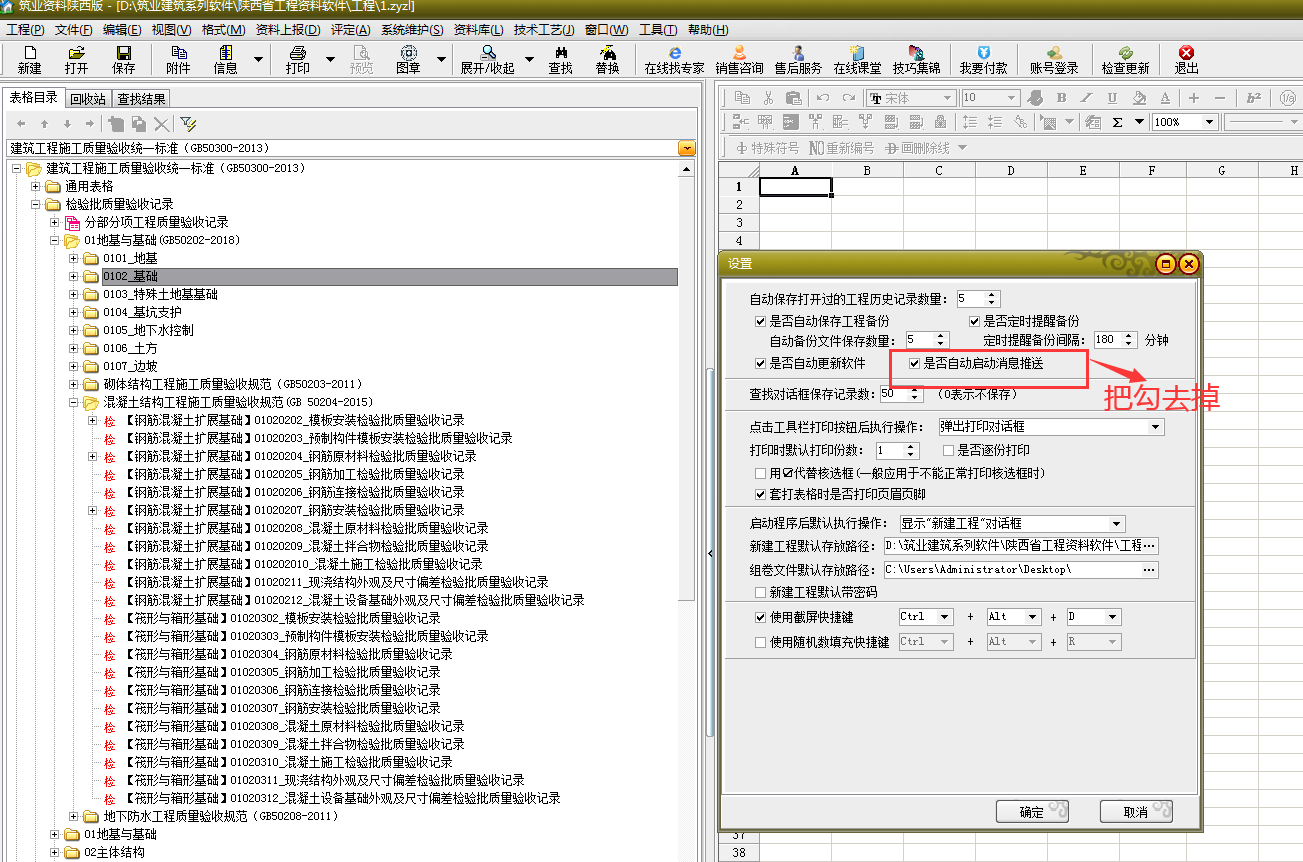Uncheck 是否自动启动消息推送 checkbox
Image resolution: width=1303 pixels, height=862 pixels.
pos(915,364)
